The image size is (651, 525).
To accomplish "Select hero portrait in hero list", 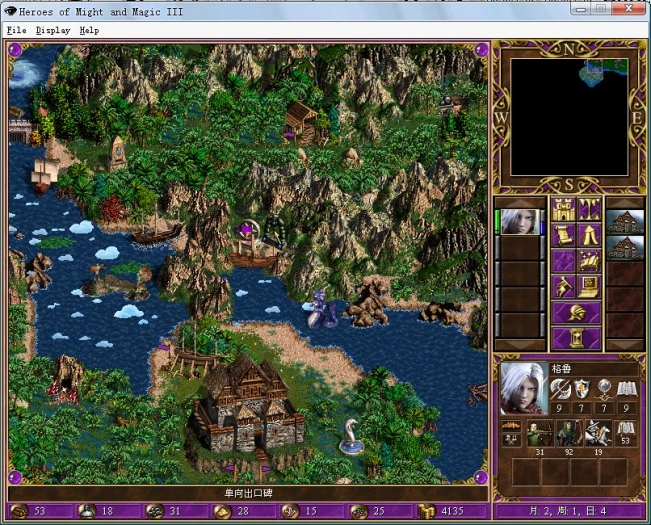I will [x=520, y=222].
